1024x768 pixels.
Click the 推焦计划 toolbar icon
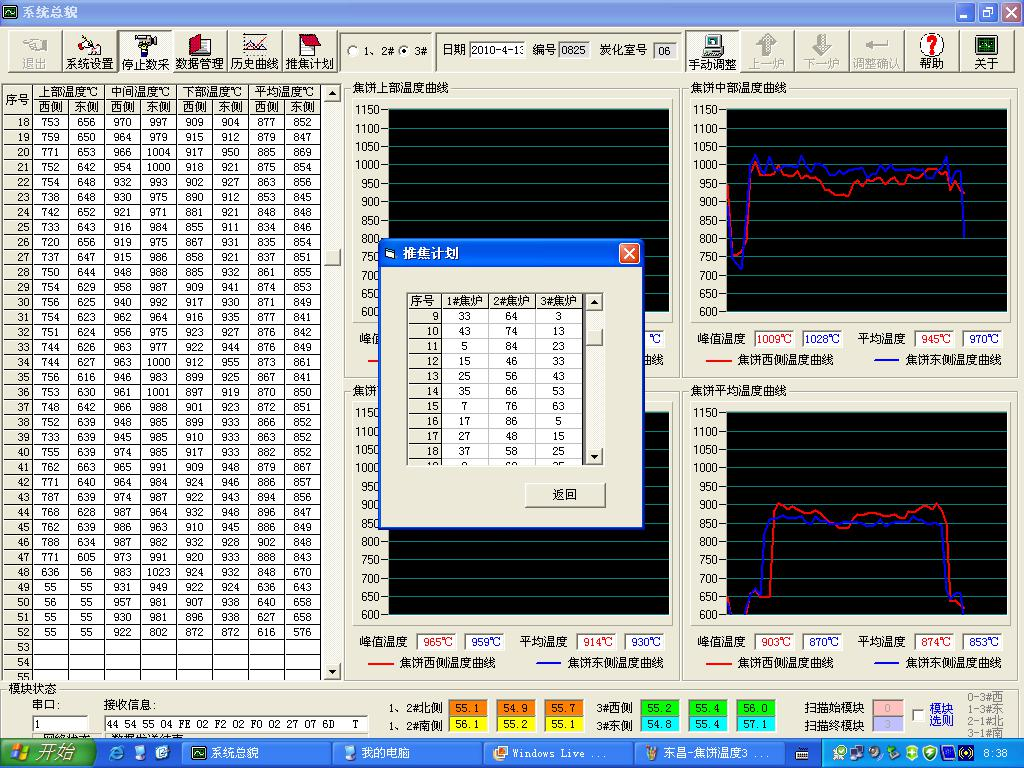click(x=309, y=51)
